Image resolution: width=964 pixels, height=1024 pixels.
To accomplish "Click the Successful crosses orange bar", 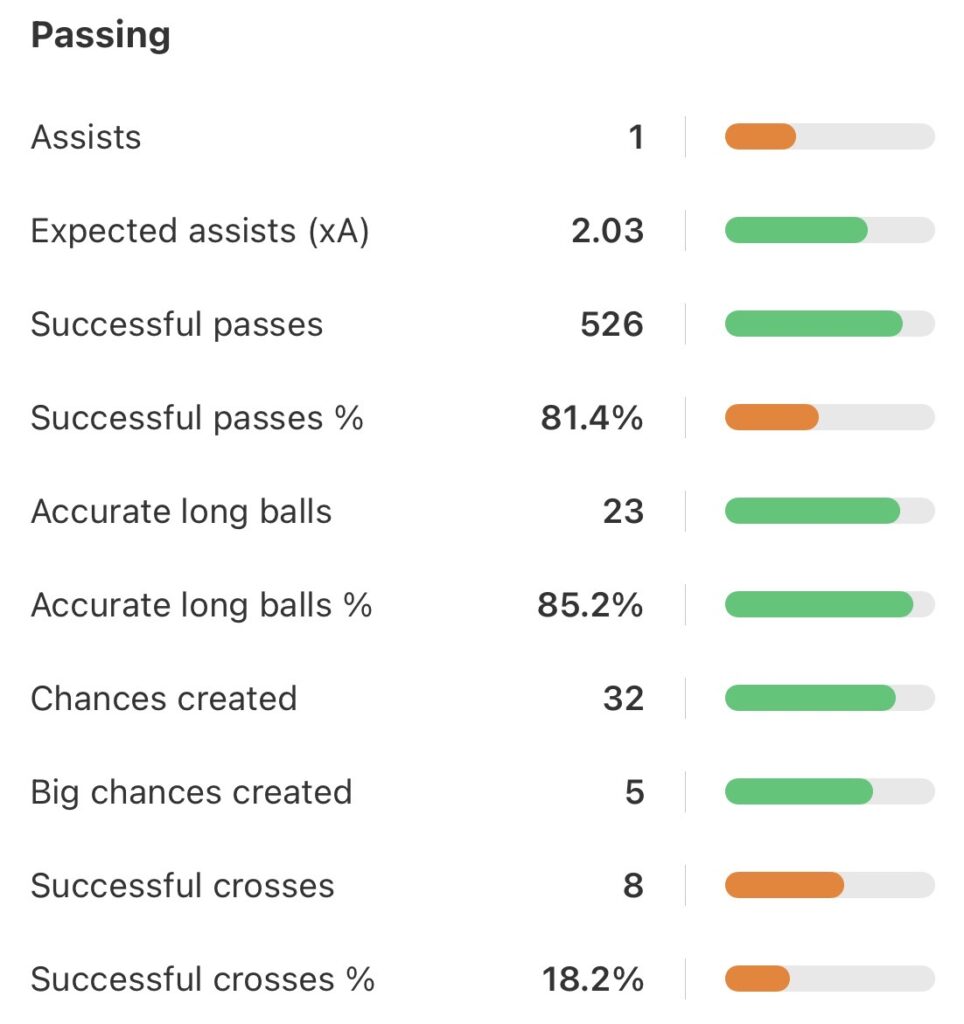I will 784,885.
